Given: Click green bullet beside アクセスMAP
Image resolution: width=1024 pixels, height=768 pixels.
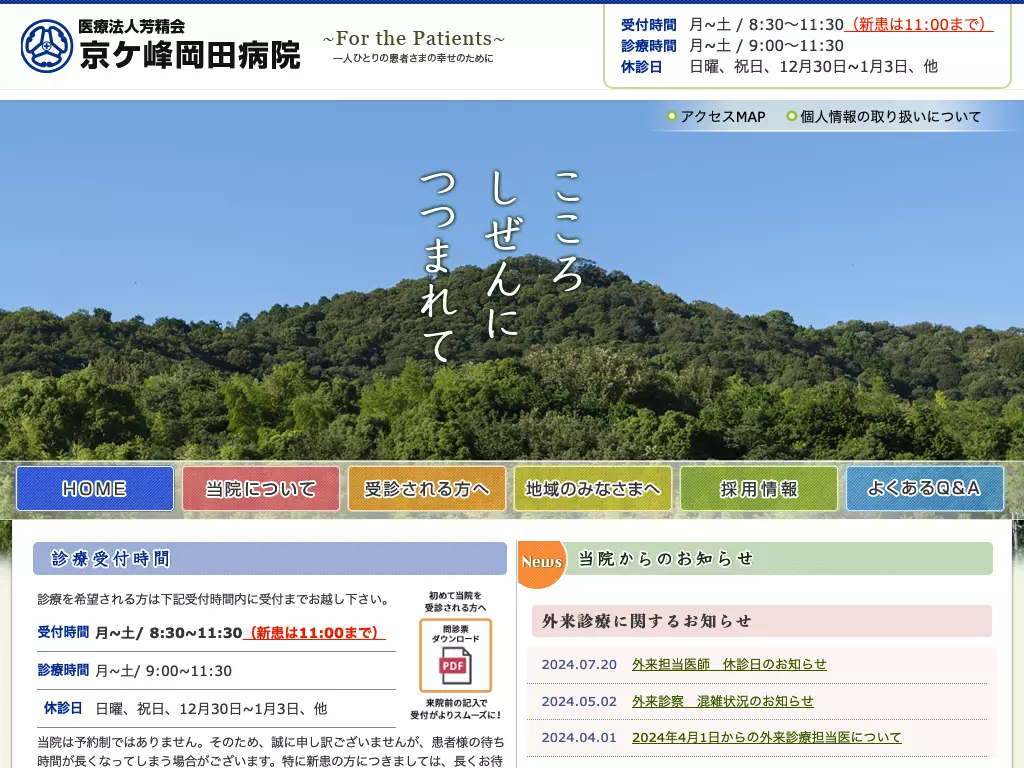Looking at the screenshot, I should pos(671,116).
